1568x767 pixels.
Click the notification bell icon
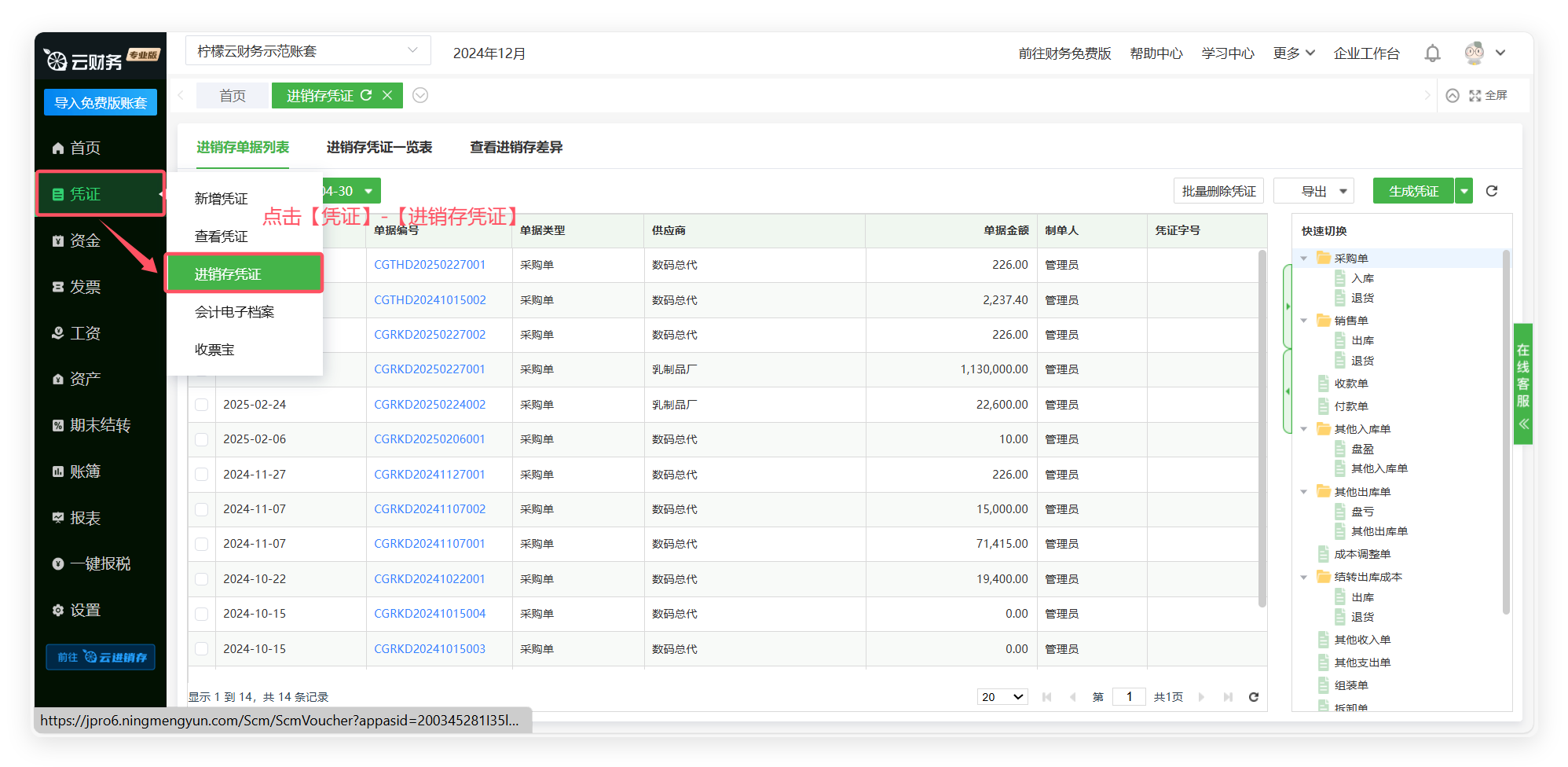(x=1432, y=53)
